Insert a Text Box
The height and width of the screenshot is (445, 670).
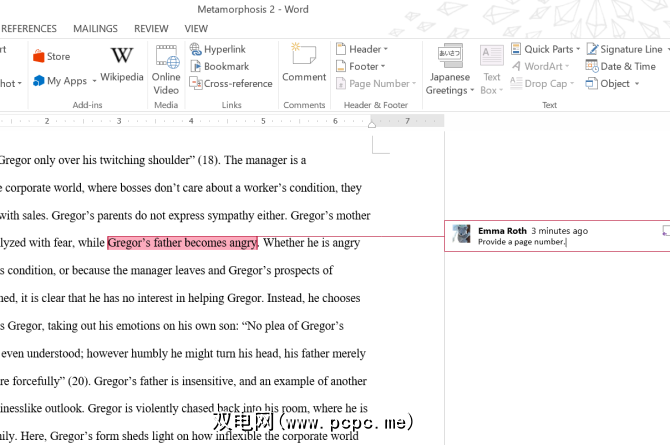point(491,70)
